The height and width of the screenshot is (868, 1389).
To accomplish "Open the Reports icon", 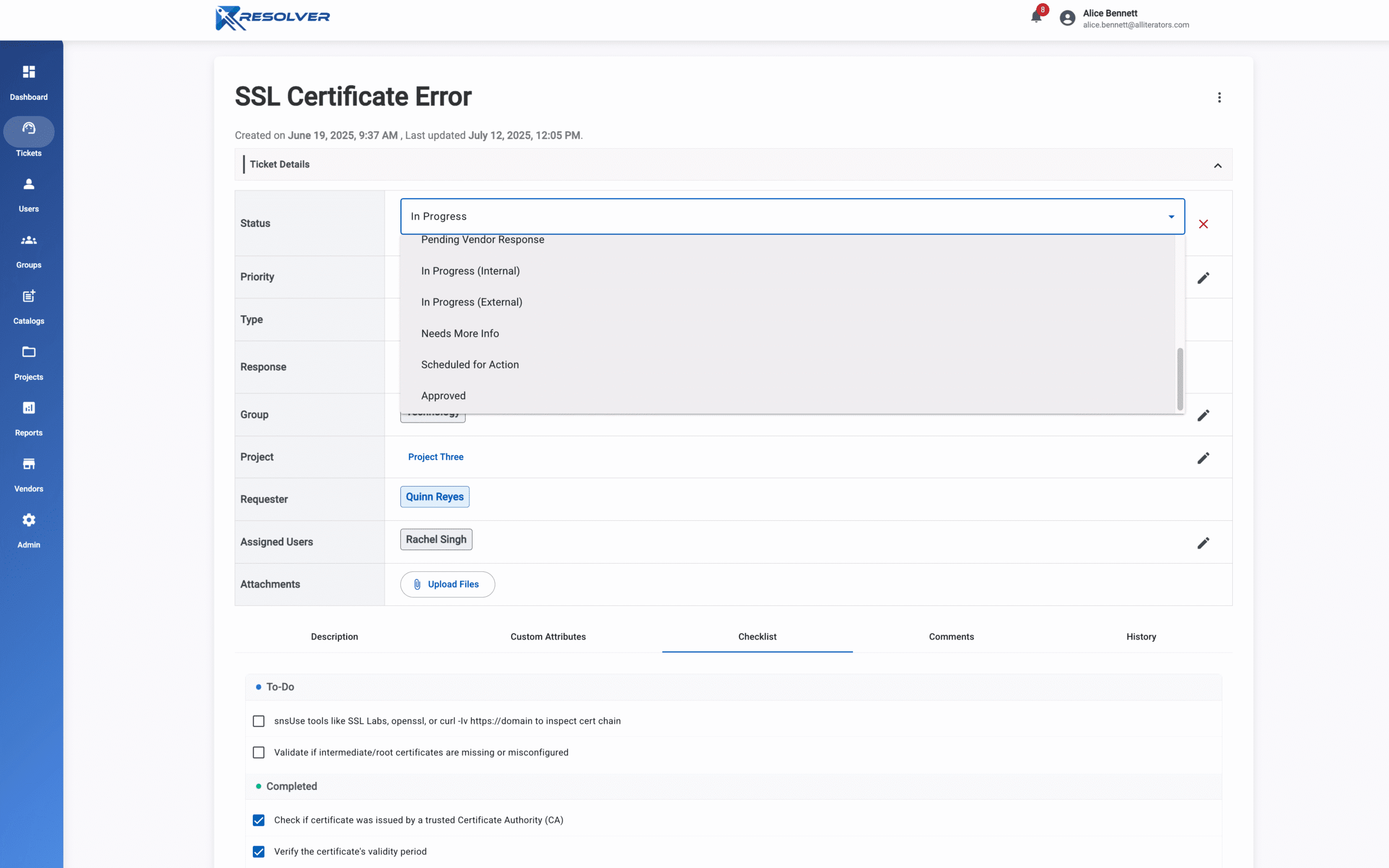I will click(x=29, y=407).
